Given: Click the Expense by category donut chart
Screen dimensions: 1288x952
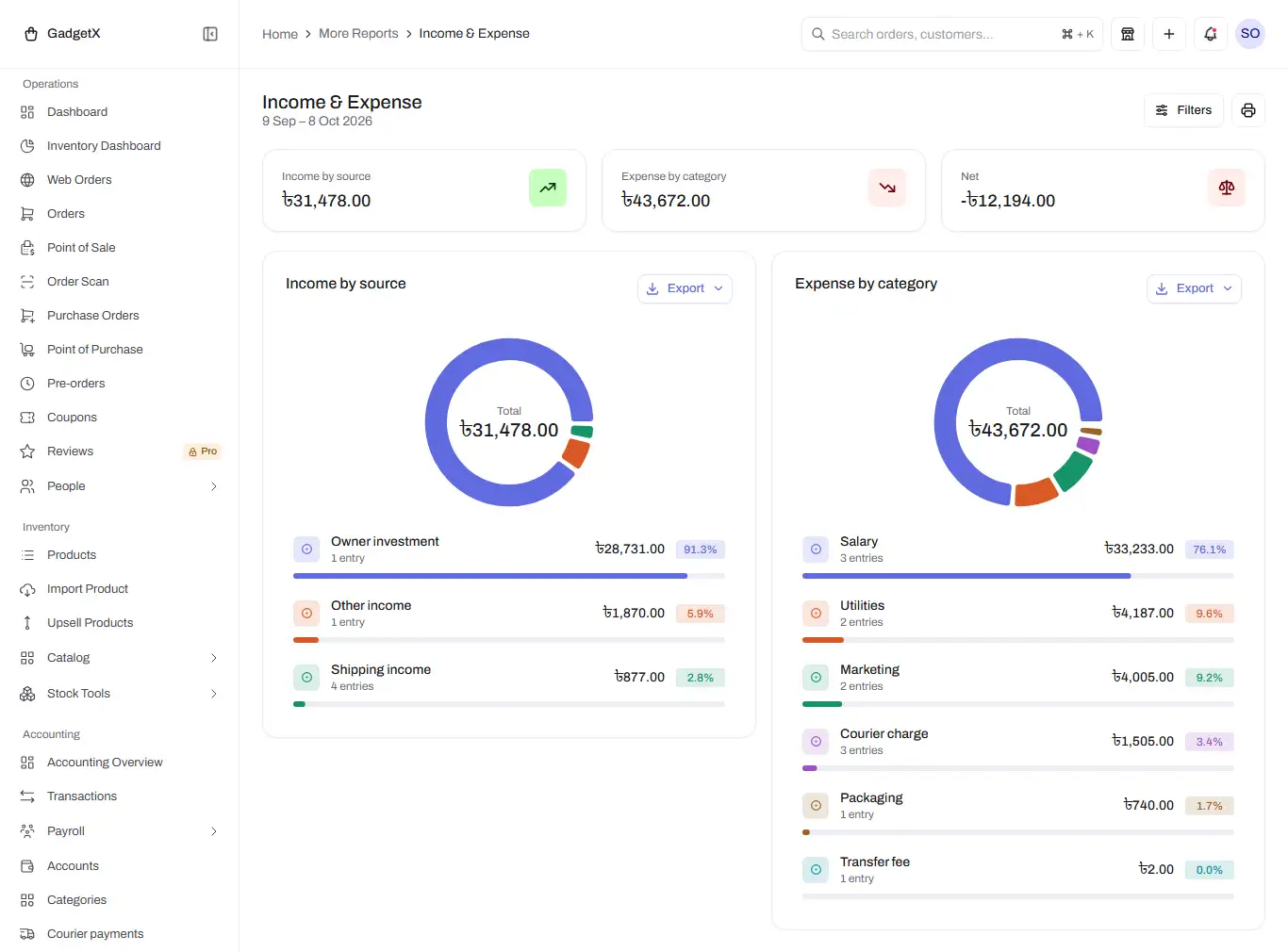Looking at the screenshot, I should (1018, 422).
